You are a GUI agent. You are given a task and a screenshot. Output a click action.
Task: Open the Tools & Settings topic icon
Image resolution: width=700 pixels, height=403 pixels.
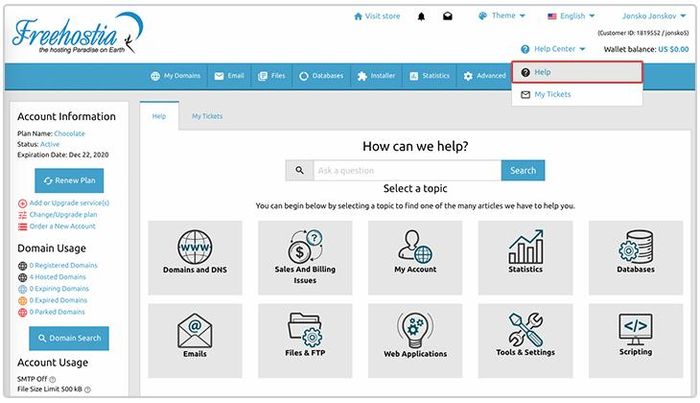pyautogui.click(x=525, y=330)
